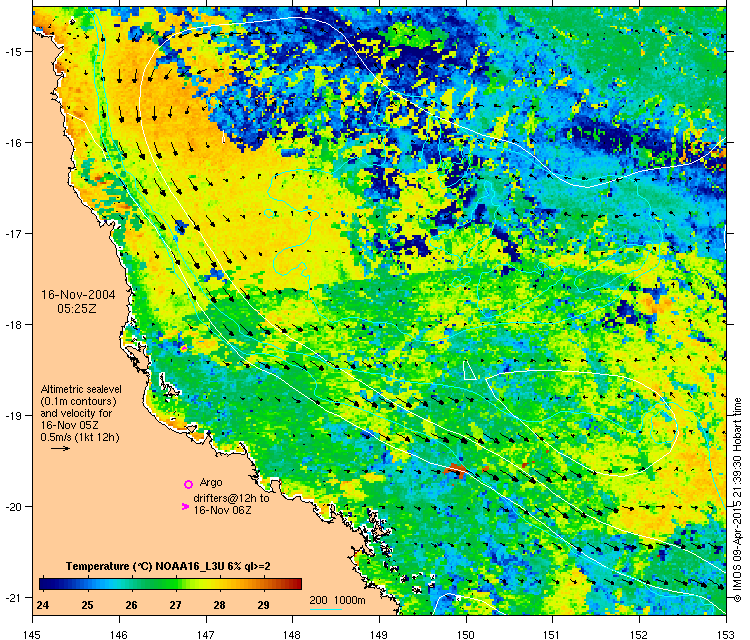Click the 200 1000m bathymetry legend label
This screenshot has height=640, width=750.
(337, 600)
